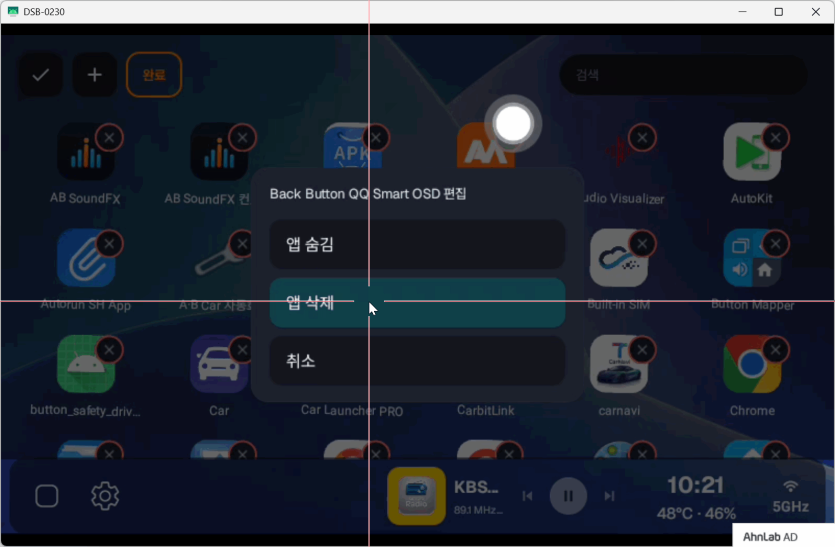
Task: Remove Button Mapper via X badge
Action: (775, 244)
